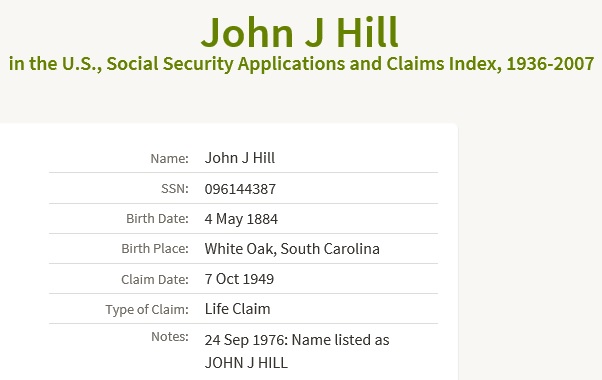Click the note 24 Sep 1976 text

[x=297, y=340]
